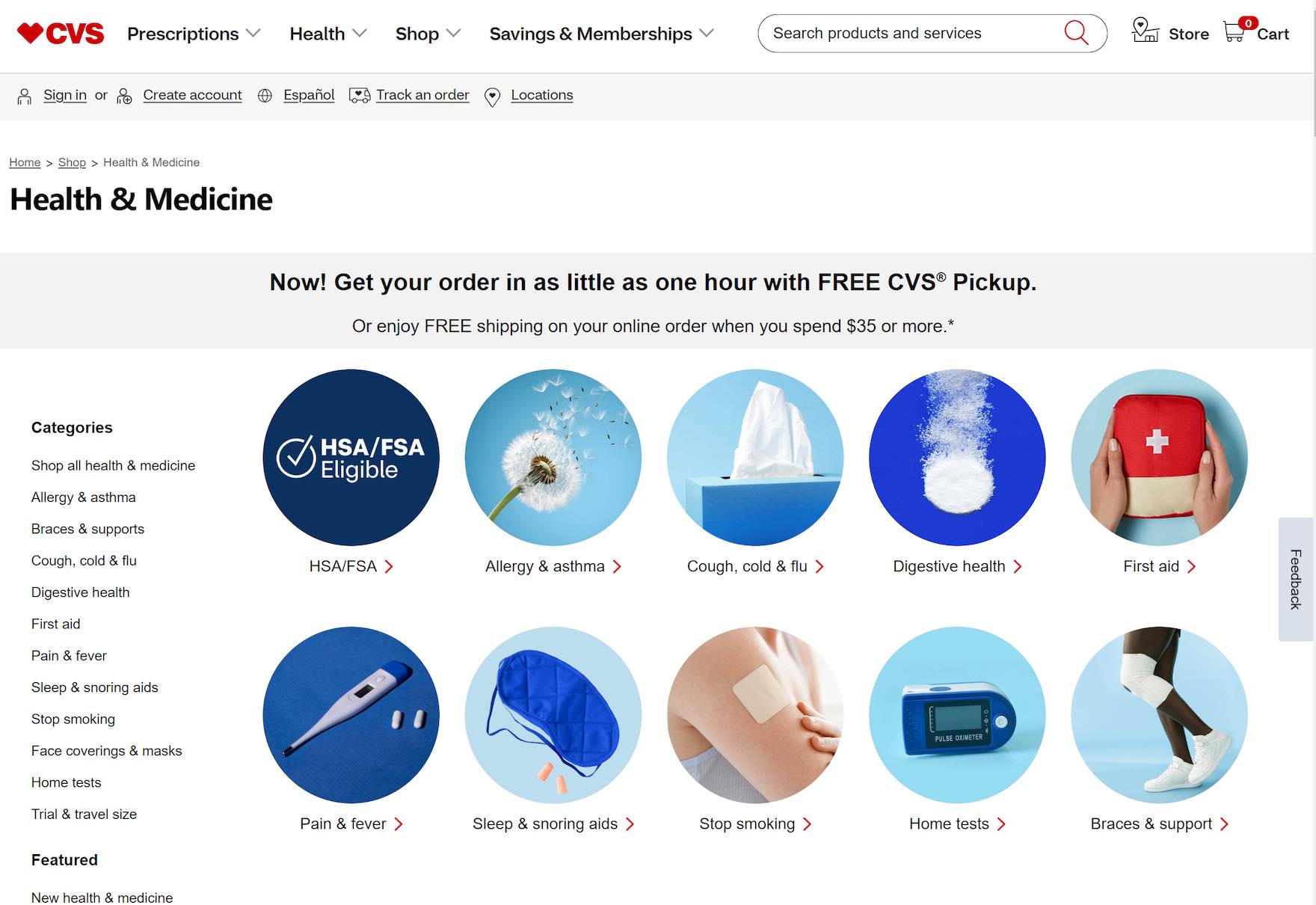This screenshot has width=1316, height=905.
Task: Expand the Savings & Memberships dropdown
Action: 602,34
